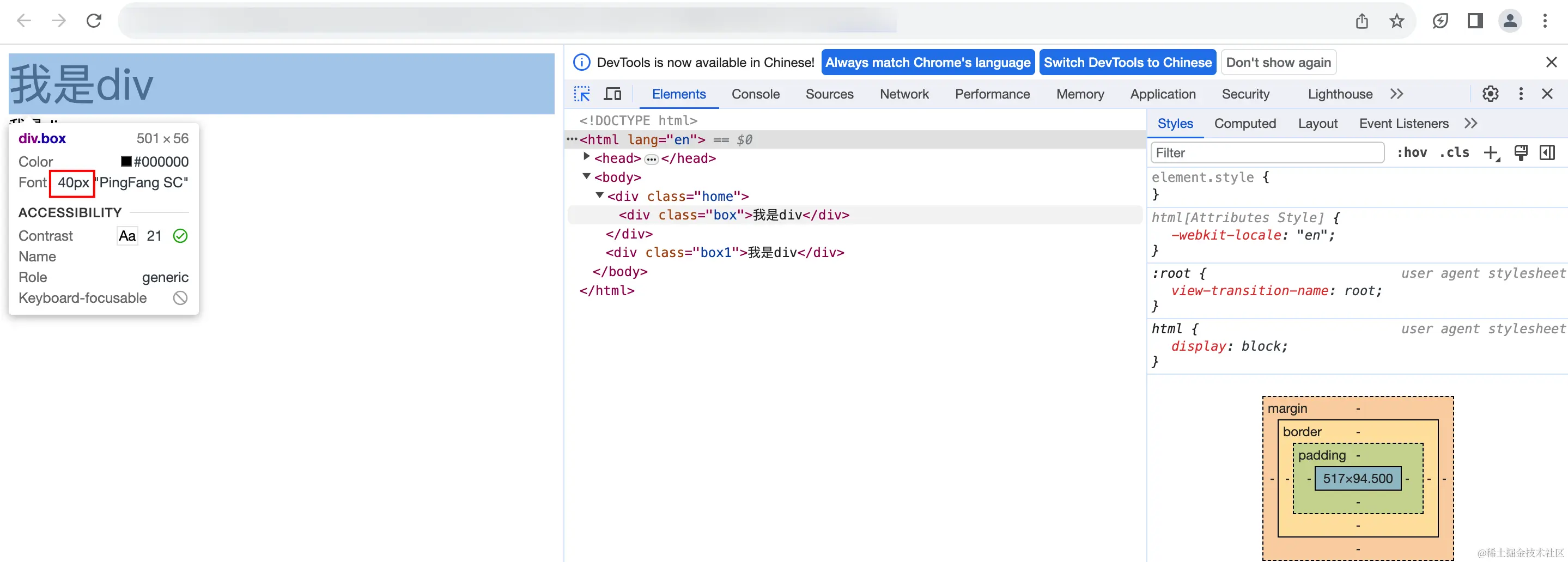Toggle the computed styles sidebar
The height and width of the screenshot is (562, 1568).
pos(1547,152)
